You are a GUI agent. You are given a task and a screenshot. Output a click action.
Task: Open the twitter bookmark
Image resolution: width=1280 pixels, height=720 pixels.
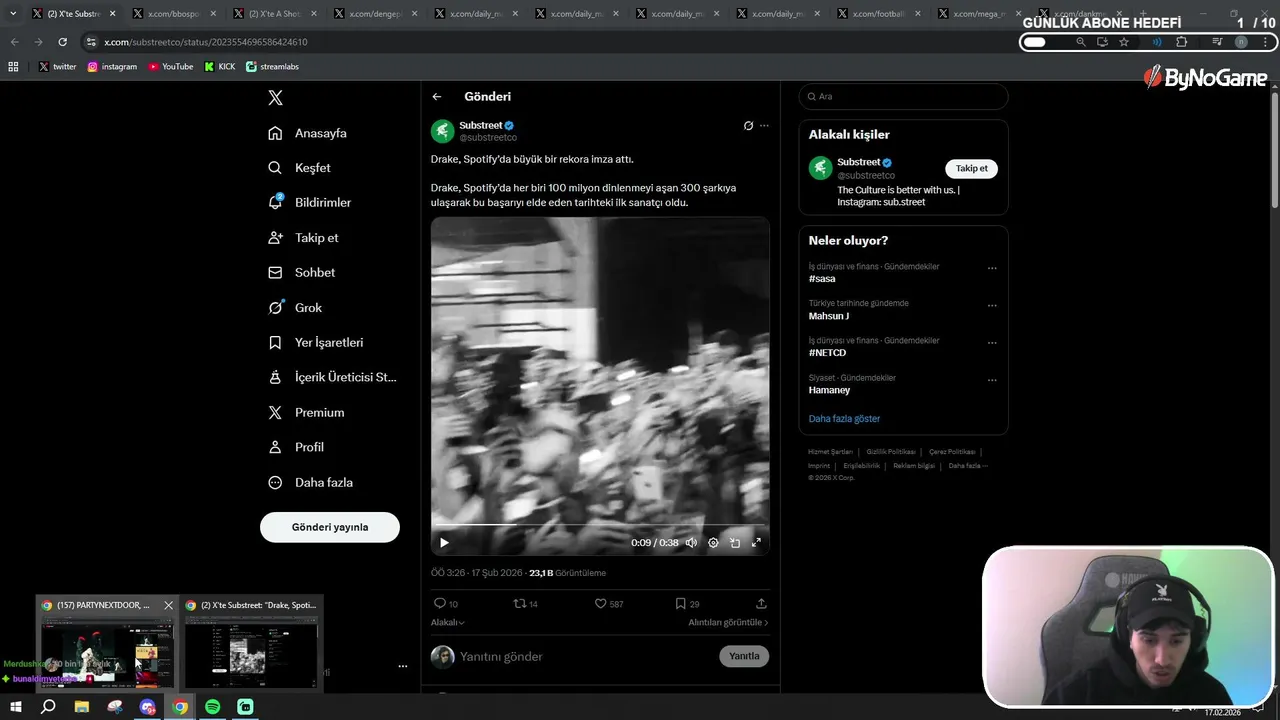tap(57, 67)
